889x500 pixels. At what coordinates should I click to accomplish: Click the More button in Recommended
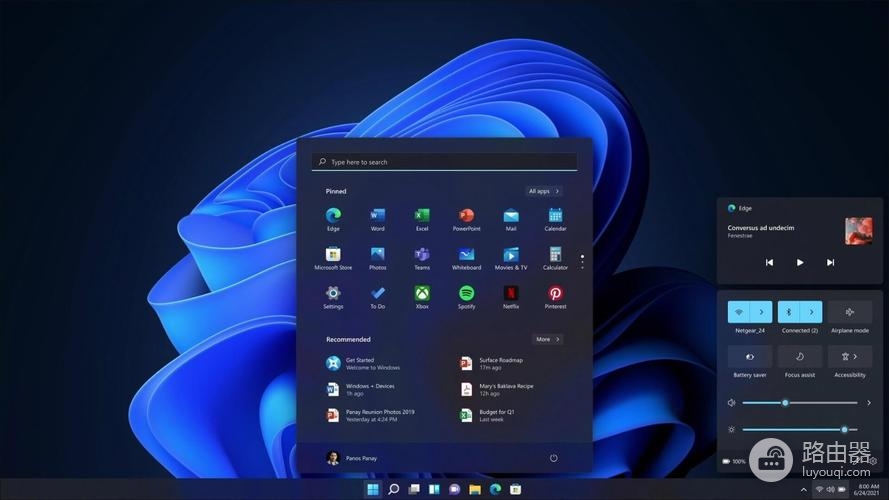(547, 339)
